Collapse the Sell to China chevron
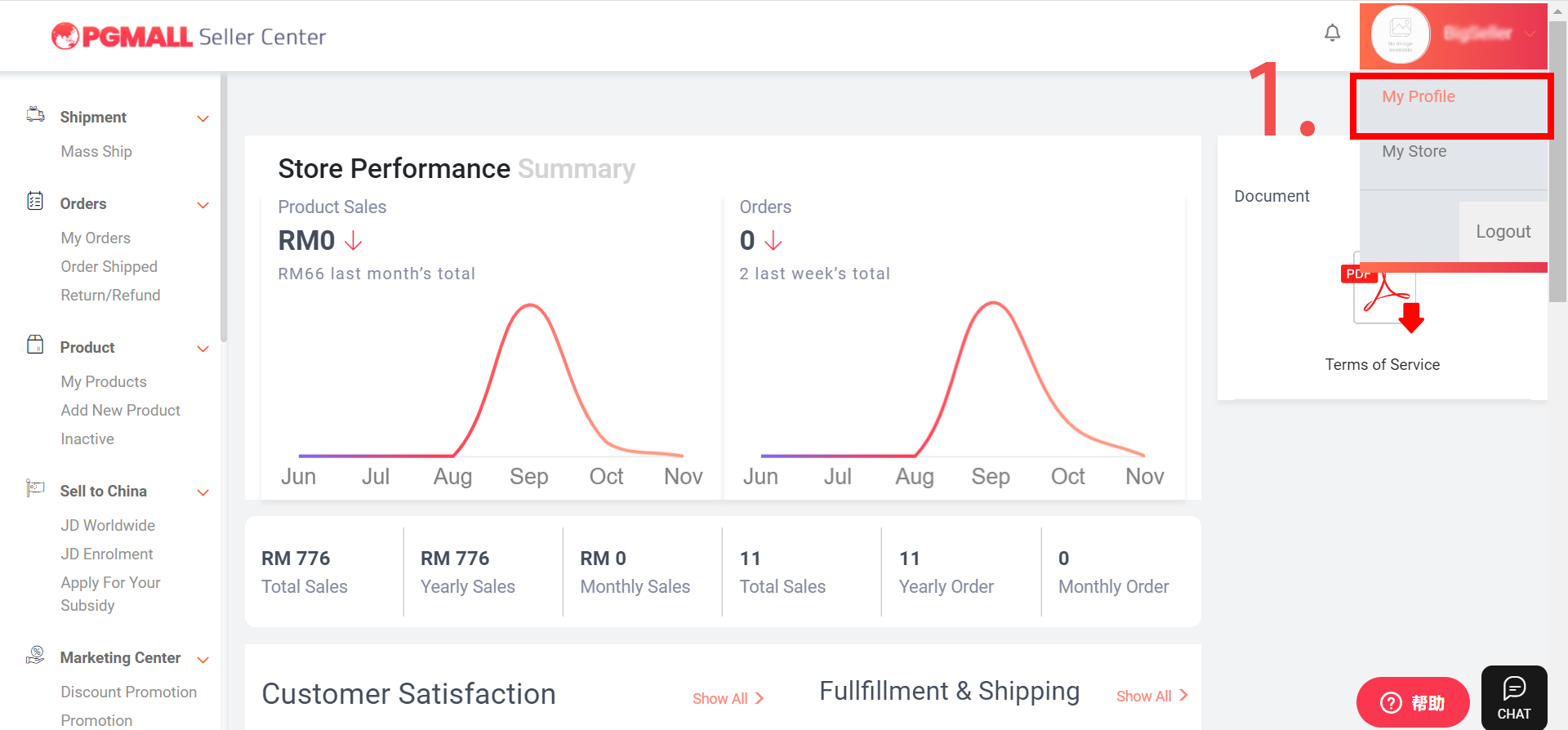Image resolution: width=1568 pixels, height=730 pixels. pyautogui.click(x=203, y=492)
